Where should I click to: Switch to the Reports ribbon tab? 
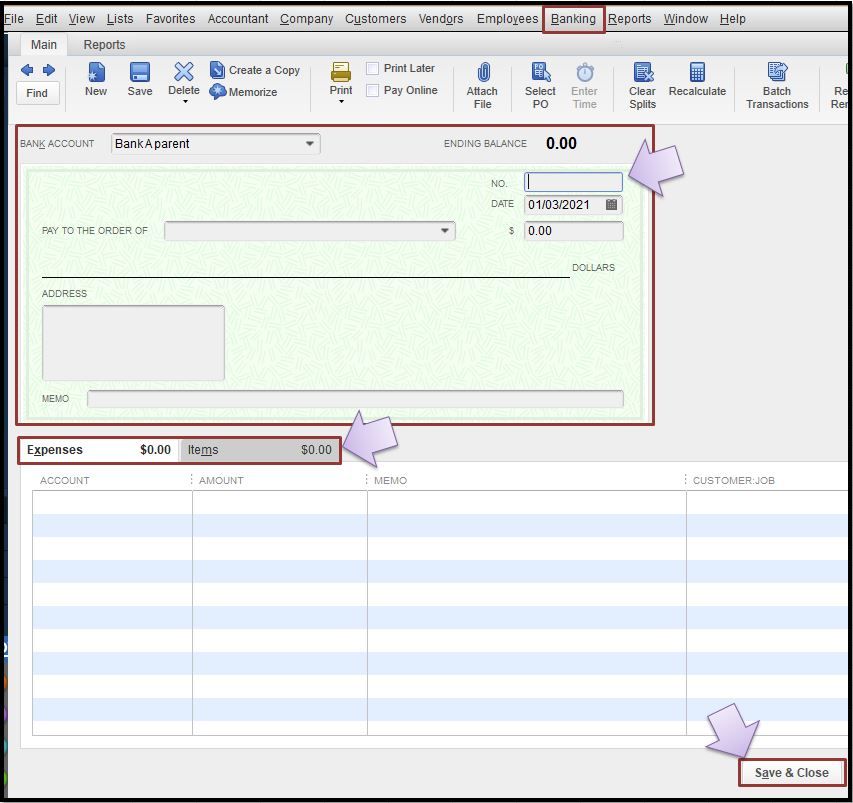104,45
